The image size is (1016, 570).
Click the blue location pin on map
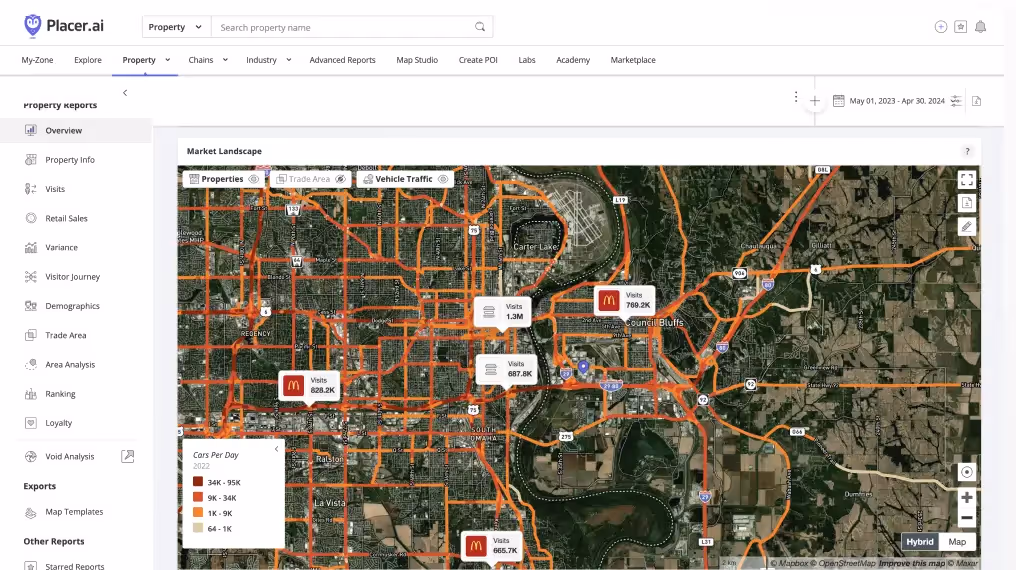tap(583, 367)
